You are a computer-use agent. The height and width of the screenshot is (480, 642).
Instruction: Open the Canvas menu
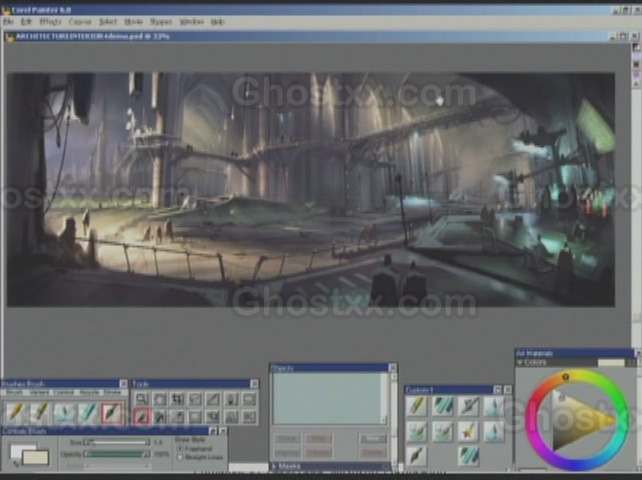click(80, 22)
